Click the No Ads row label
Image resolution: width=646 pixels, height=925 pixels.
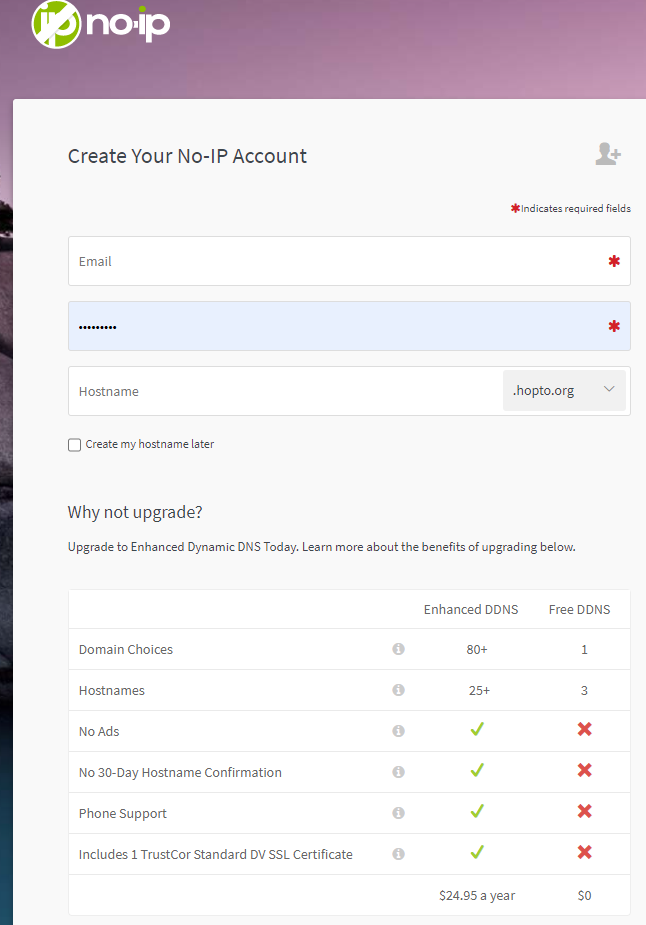click(x=99, y=732)
